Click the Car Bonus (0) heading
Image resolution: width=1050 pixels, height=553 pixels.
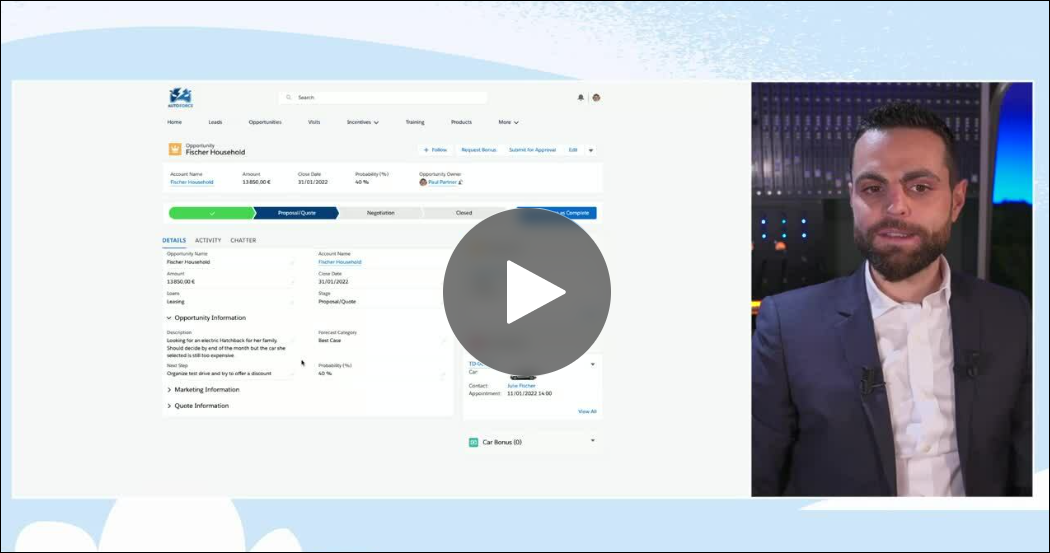(502, 443)
